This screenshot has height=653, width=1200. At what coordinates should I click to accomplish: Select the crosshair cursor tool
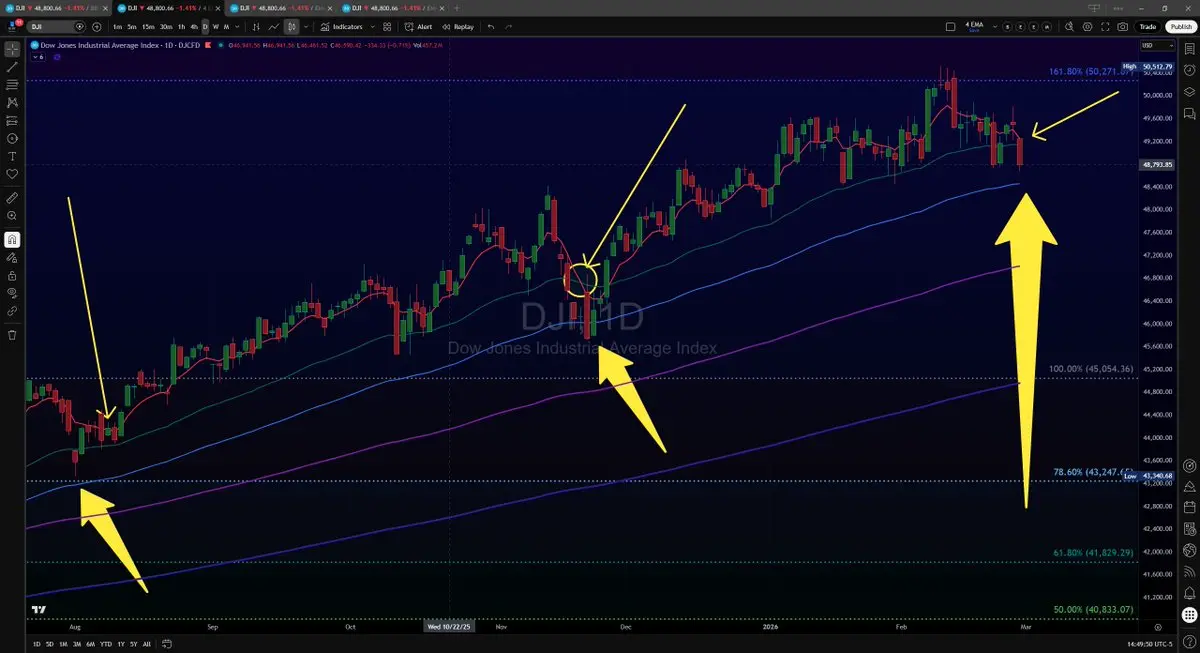click(12, 48)
